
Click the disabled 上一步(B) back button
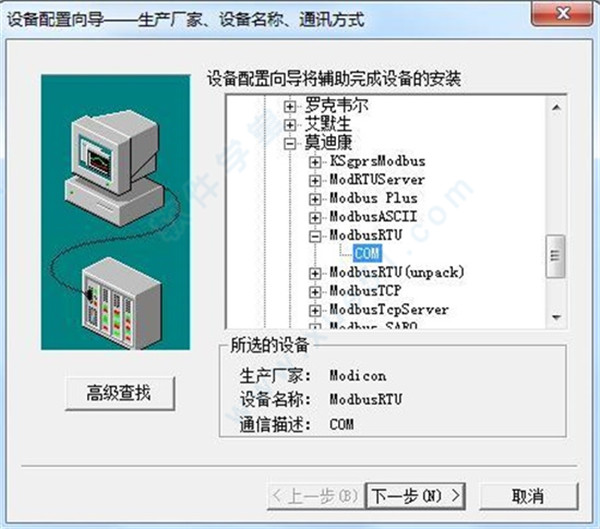pos(316,496)
